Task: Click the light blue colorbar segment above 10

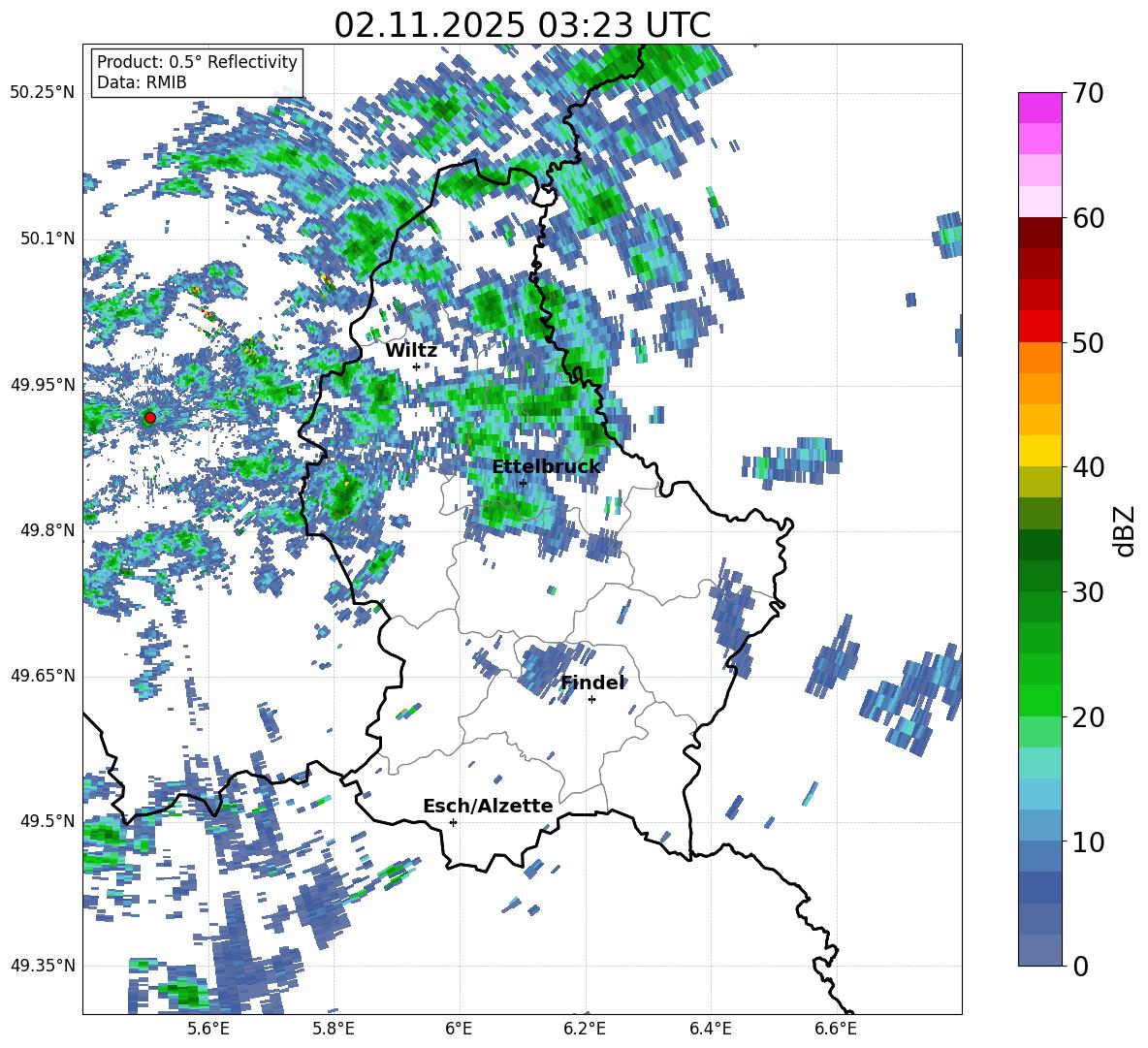Action: pyautogui.click(x=1040, y=826)
